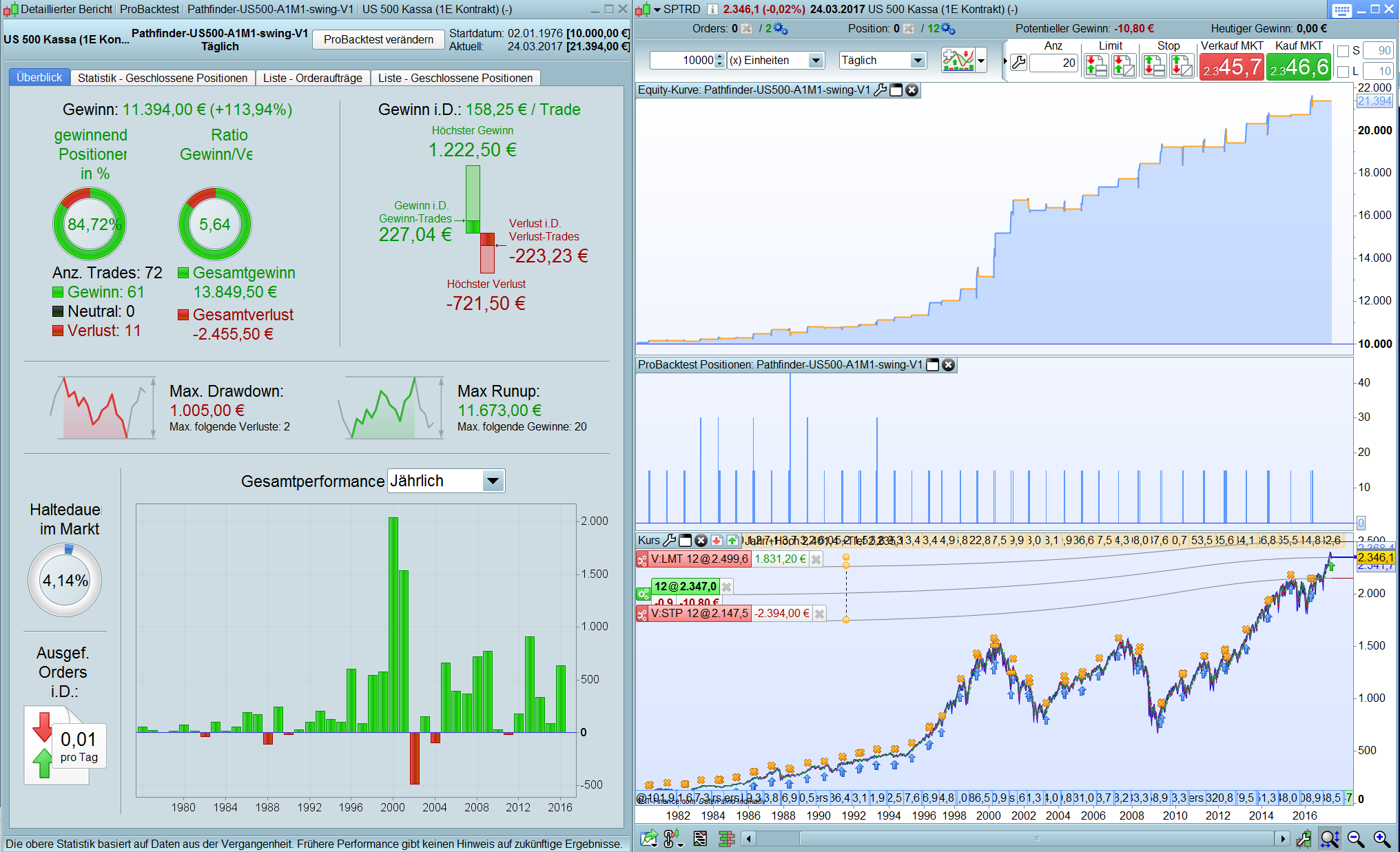The height and width of the screenshot is (852, 1400).
Task: Enable the L checkbox
Action: 1343,72
